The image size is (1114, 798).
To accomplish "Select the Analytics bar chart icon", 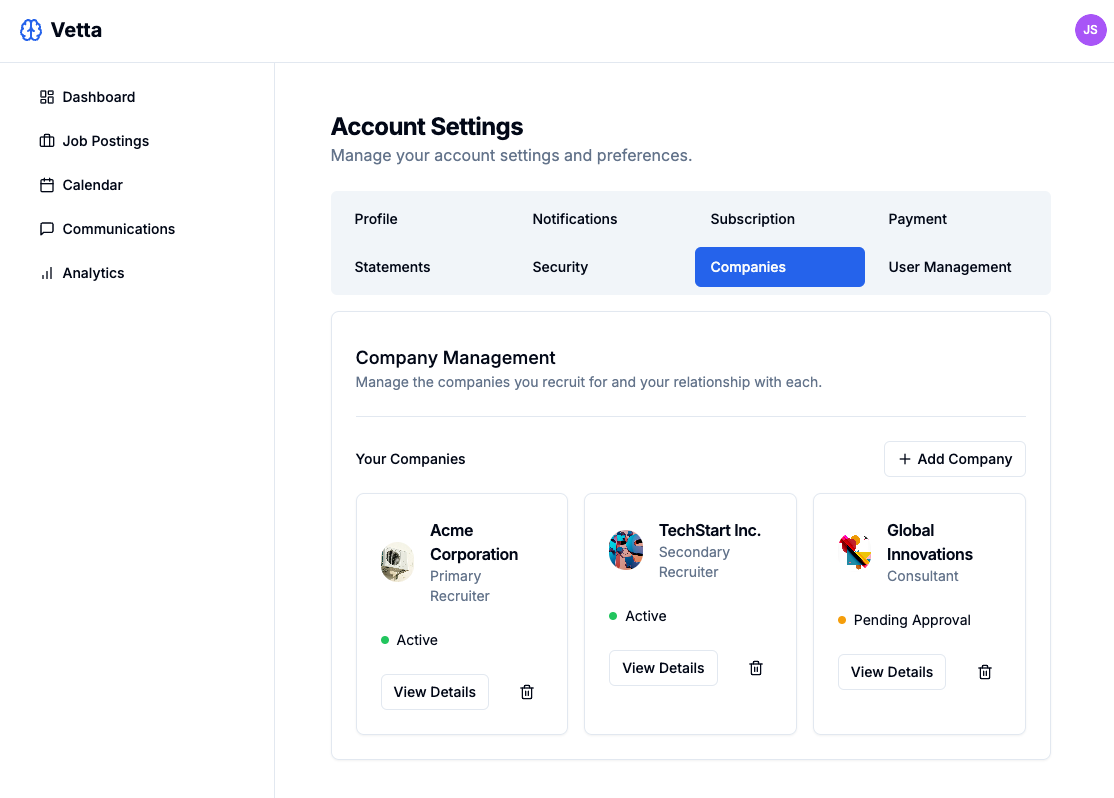I will (x=46, y=272).
